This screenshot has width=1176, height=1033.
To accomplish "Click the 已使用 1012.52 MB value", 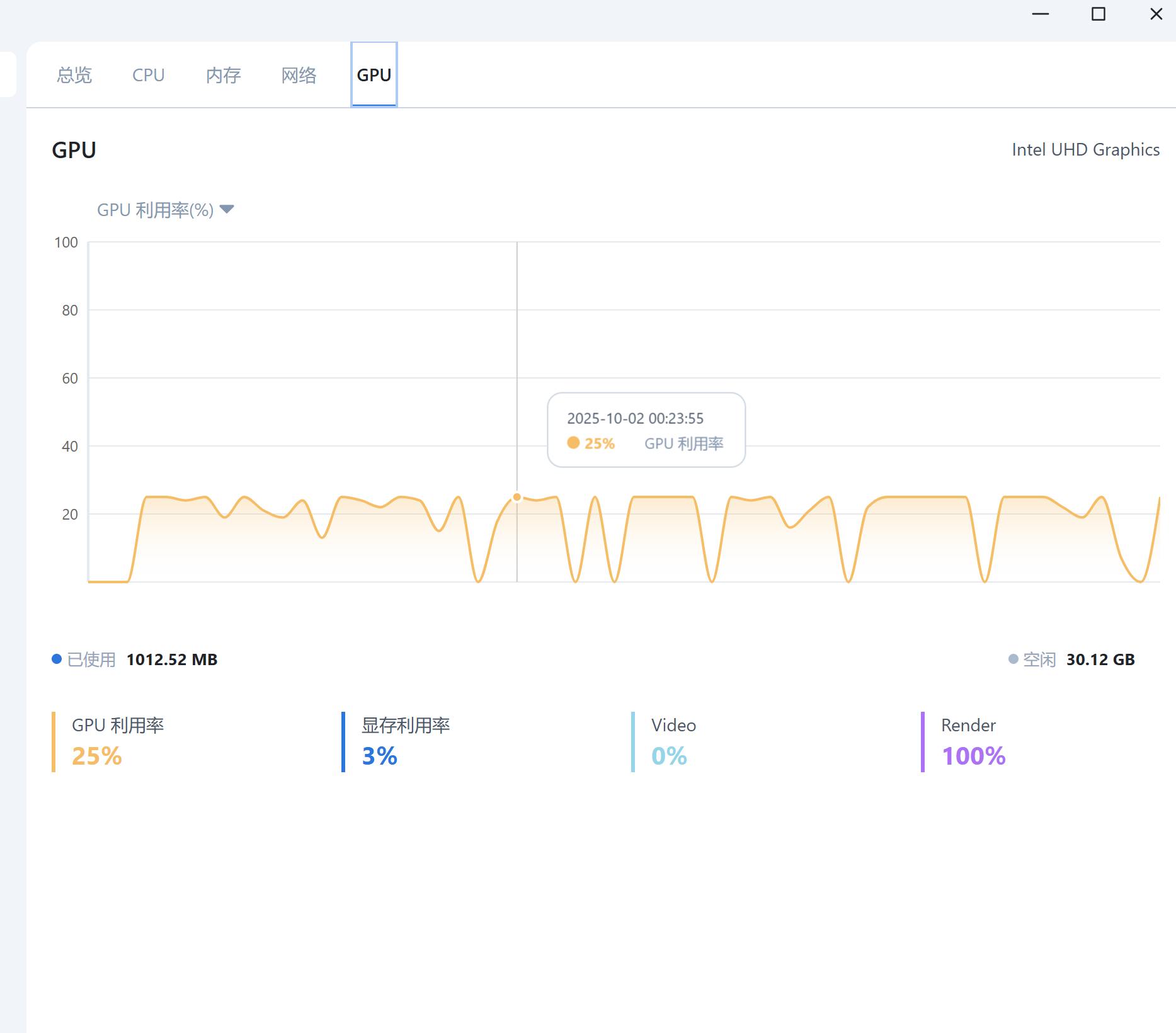I will [x=172, y=659].
